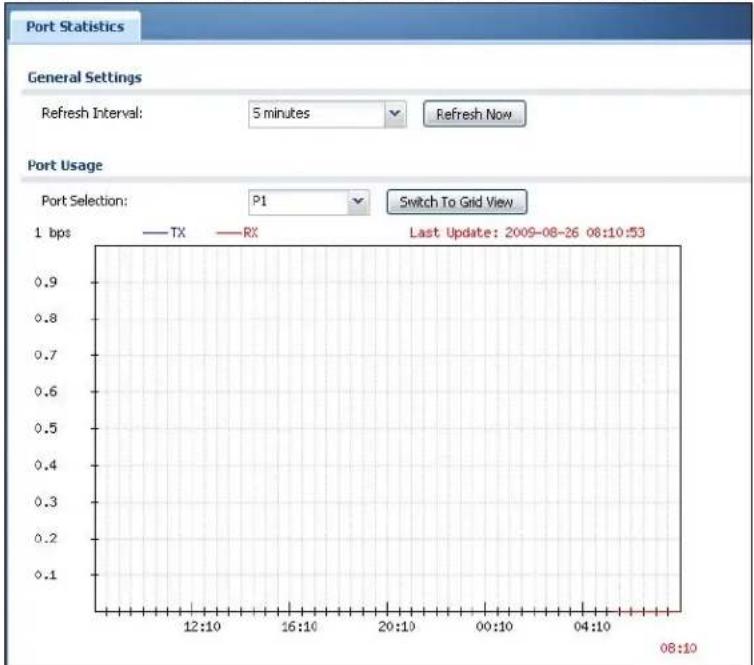This screenshot has height=665, width=754.
Task: Click the 0.5 y-axis value
Action: click(x=46, y=428)
